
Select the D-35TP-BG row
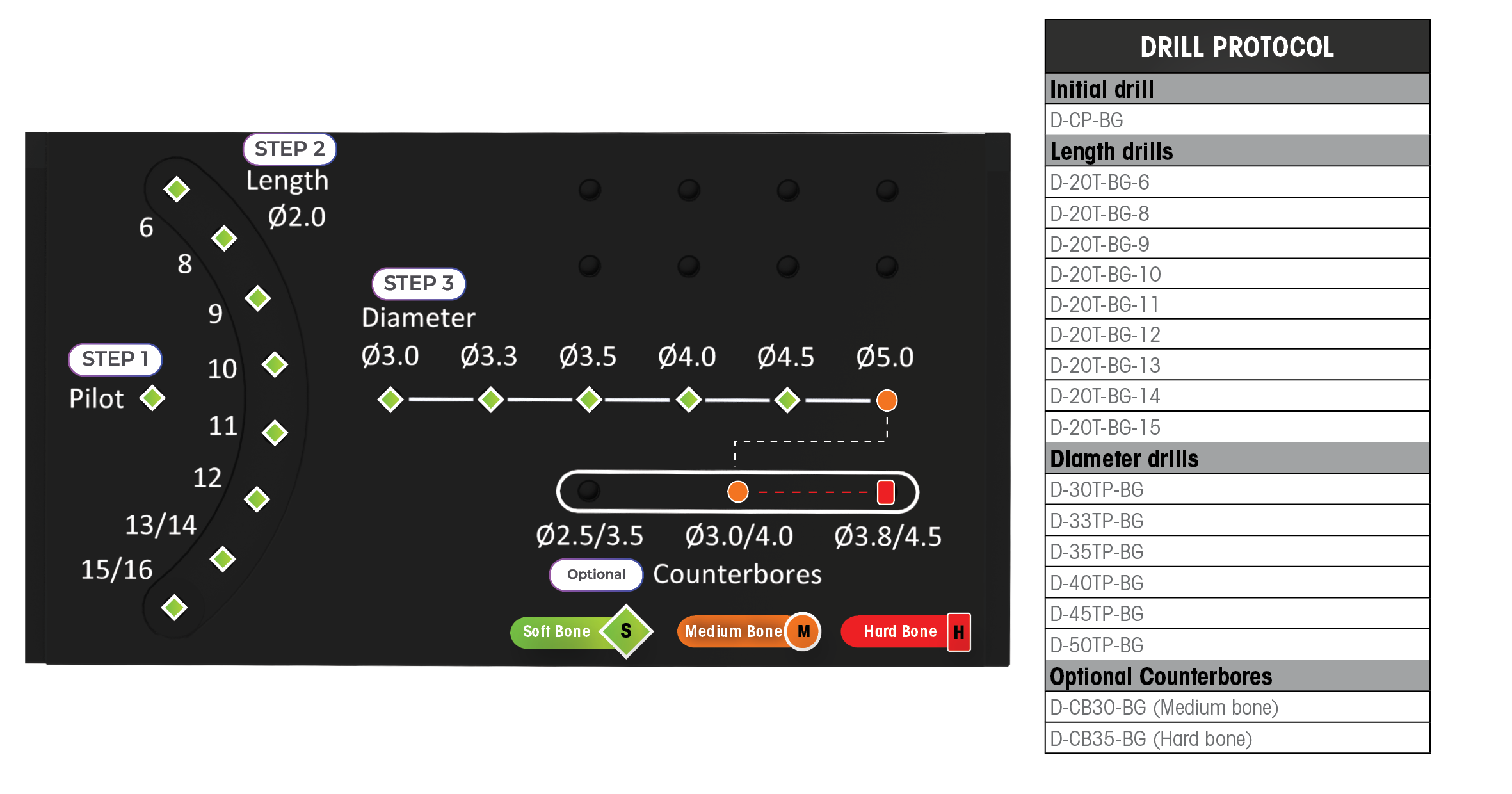point(1237,551)
